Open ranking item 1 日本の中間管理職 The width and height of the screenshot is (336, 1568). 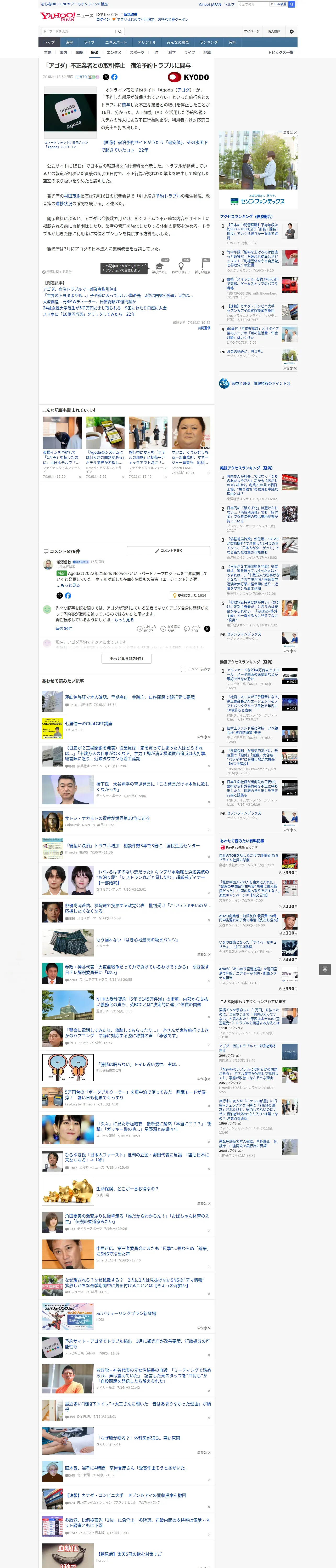[253, 231]
